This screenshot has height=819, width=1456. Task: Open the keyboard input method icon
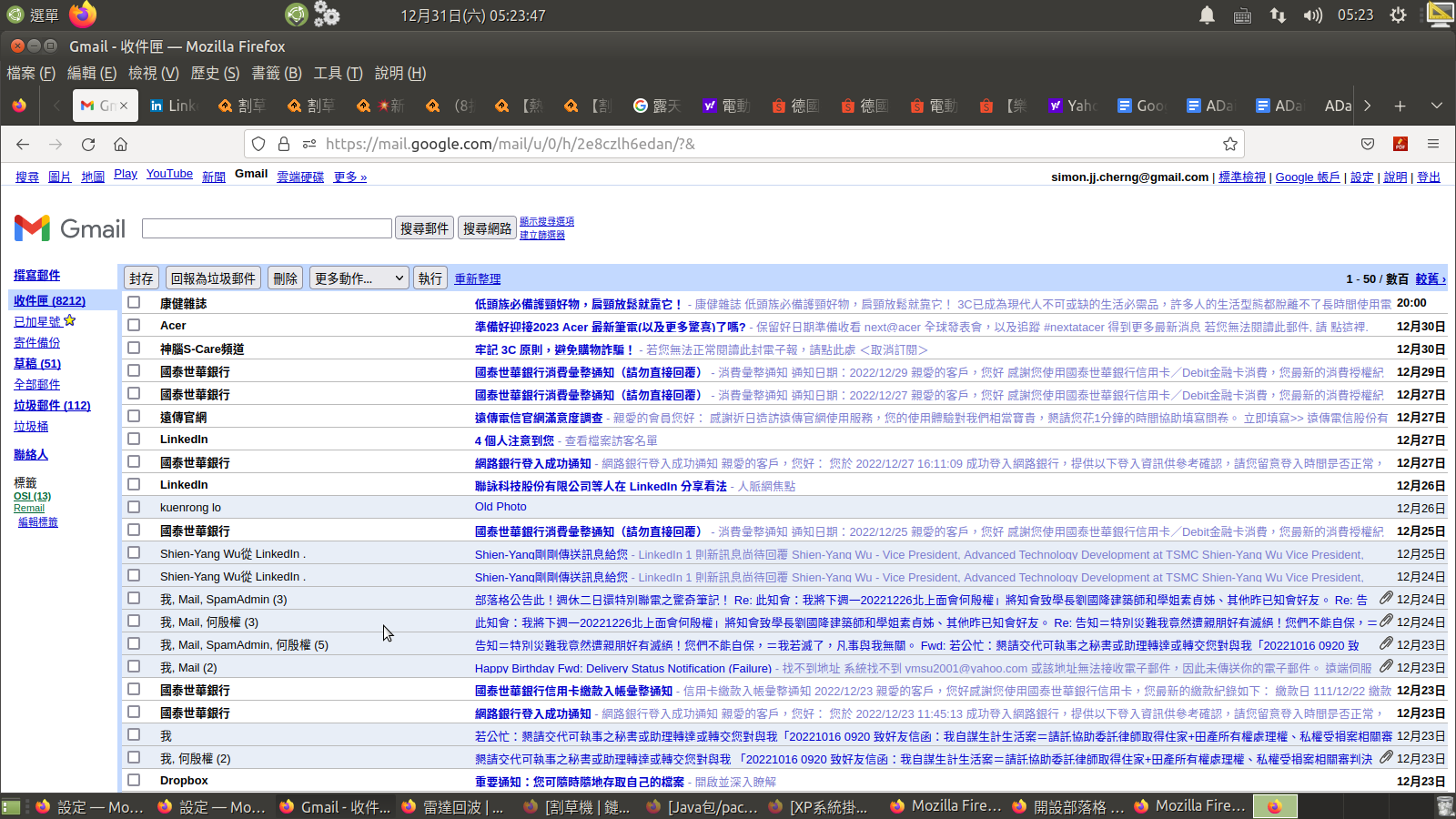click(1242, 15)
